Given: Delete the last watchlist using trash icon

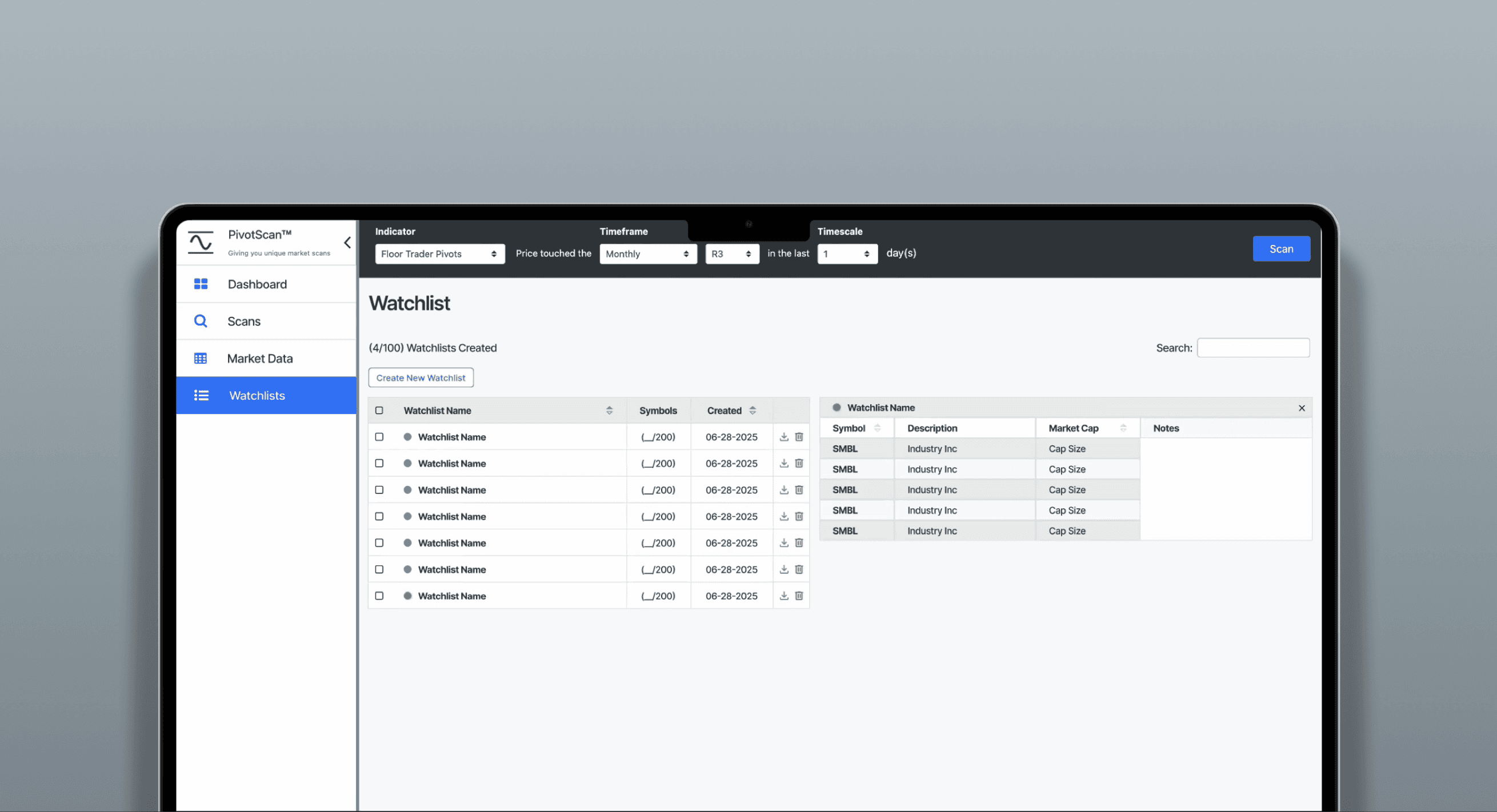Looking at the screenshot, I should [799, 596].
